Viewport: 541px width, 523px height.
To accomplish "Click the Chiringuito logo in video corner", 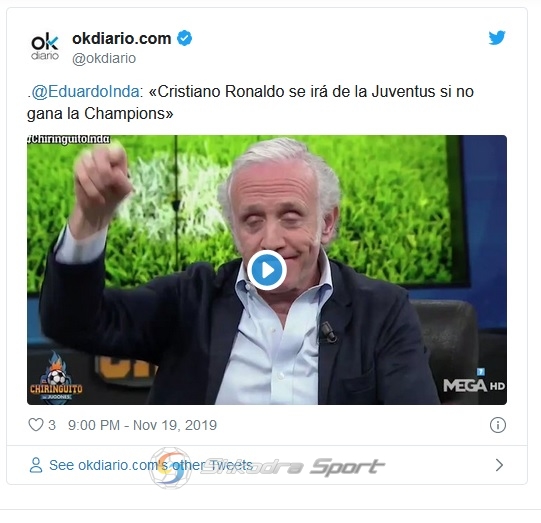I will 56,378.
